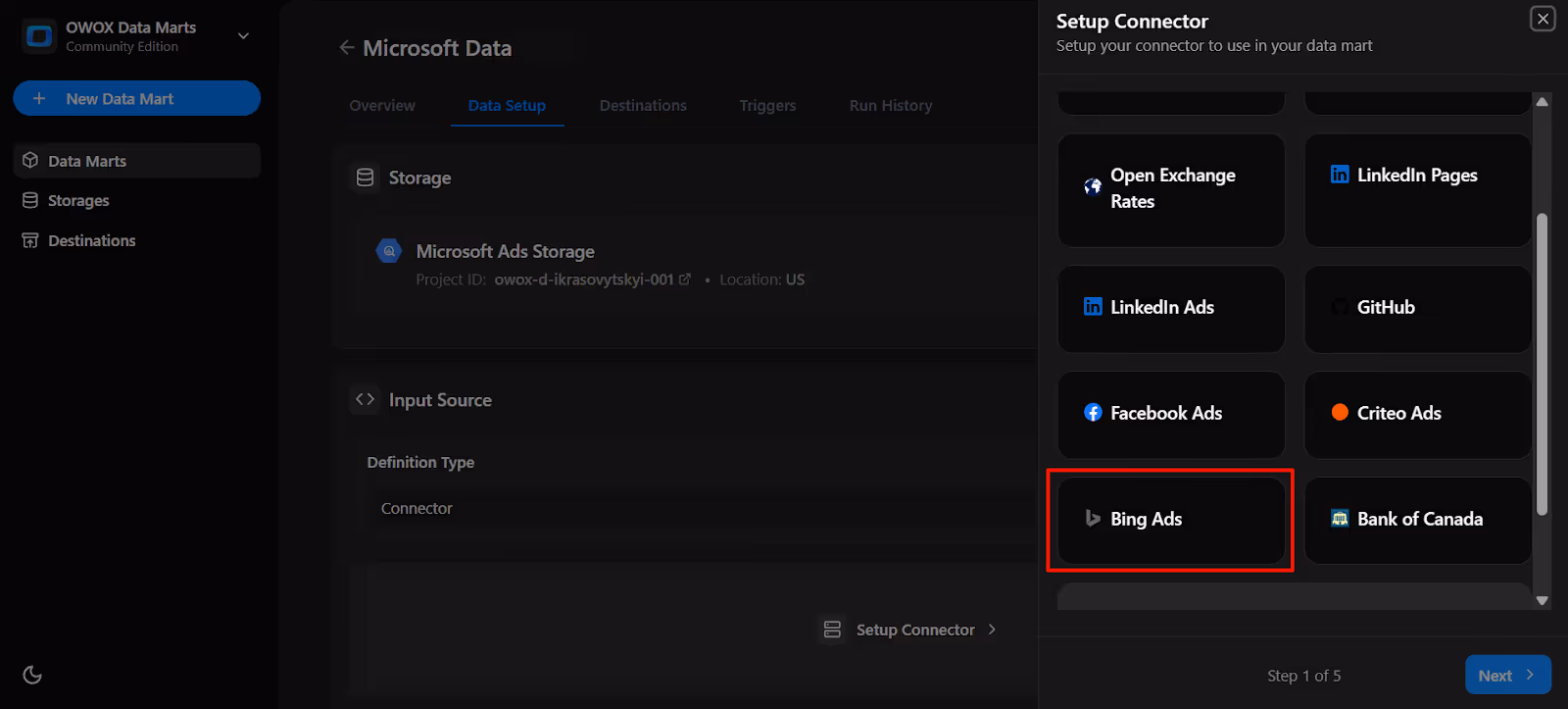This screenshot has height=709, width=1568.
Task: Click the Input Source code brackets icon
Action: point(366,399)
